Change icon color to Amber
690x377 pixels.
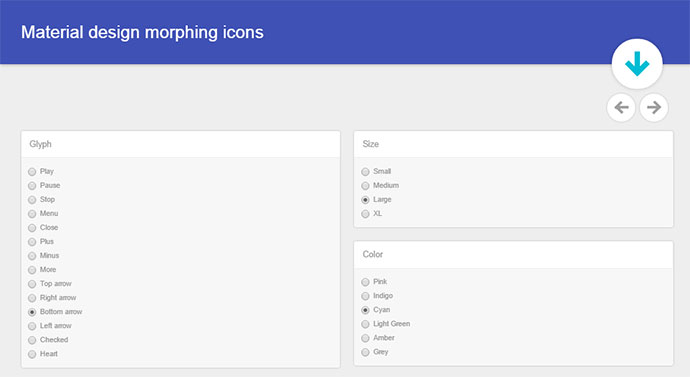point(365,338)
